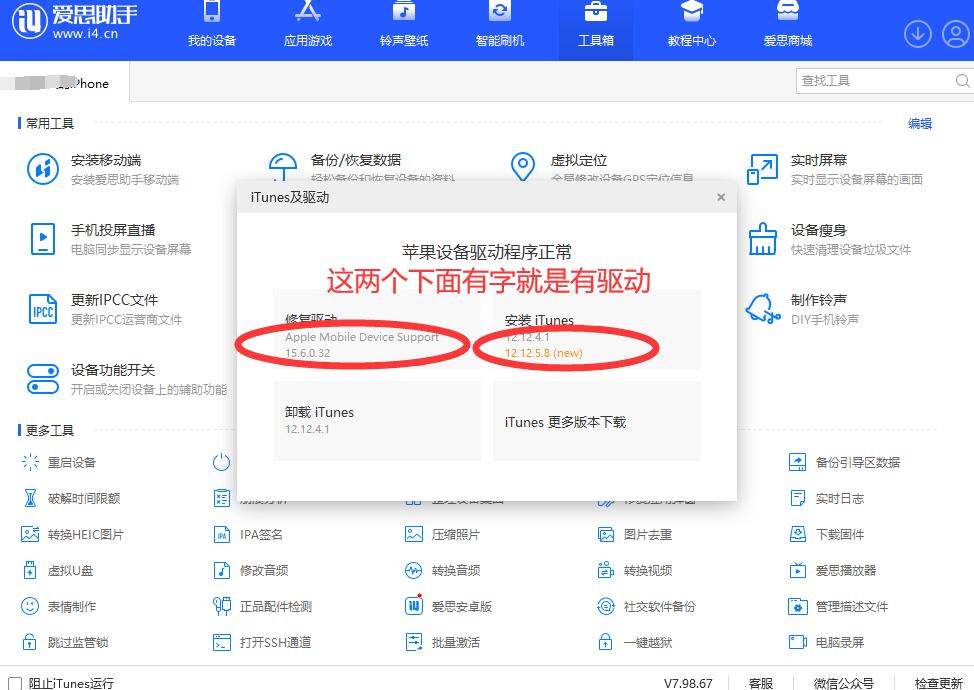Open 爱思商城 tab
The width and height of the screenshot is (974, 690).
788,26
